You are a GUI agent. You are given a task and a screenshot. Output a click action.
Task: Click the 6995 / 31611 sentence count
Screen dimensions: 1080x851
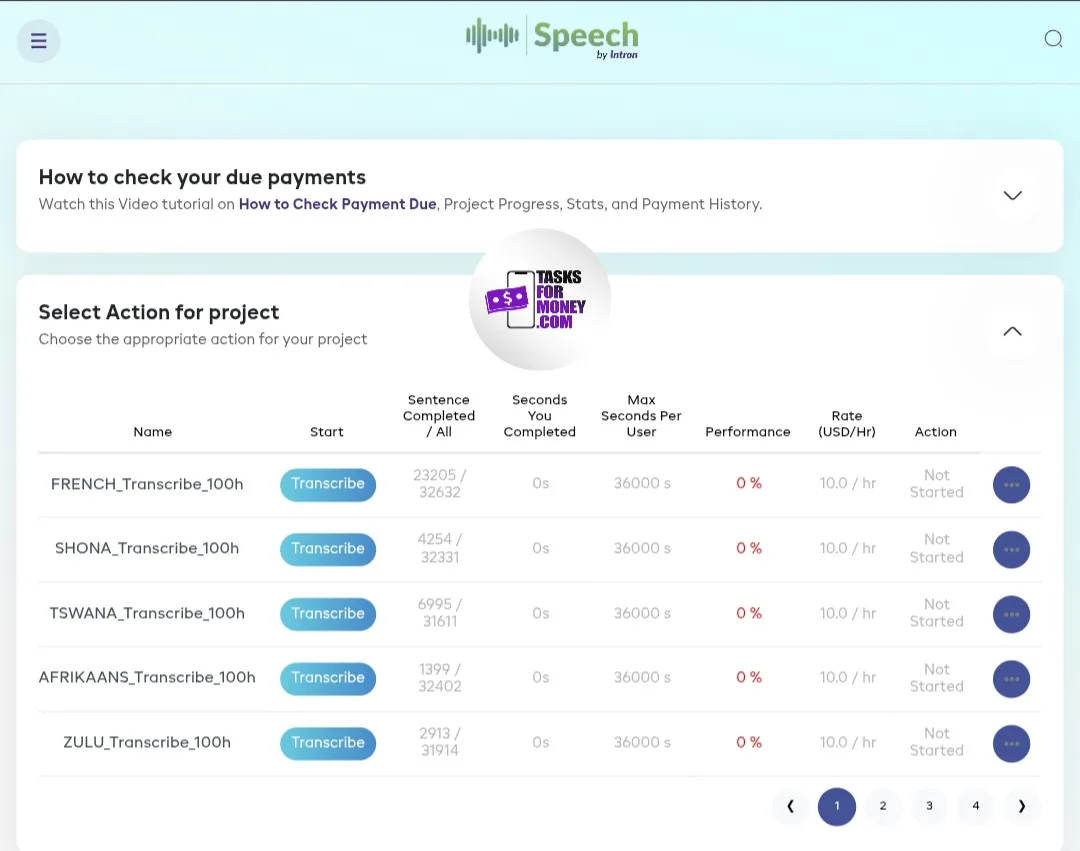click(439, 613)
